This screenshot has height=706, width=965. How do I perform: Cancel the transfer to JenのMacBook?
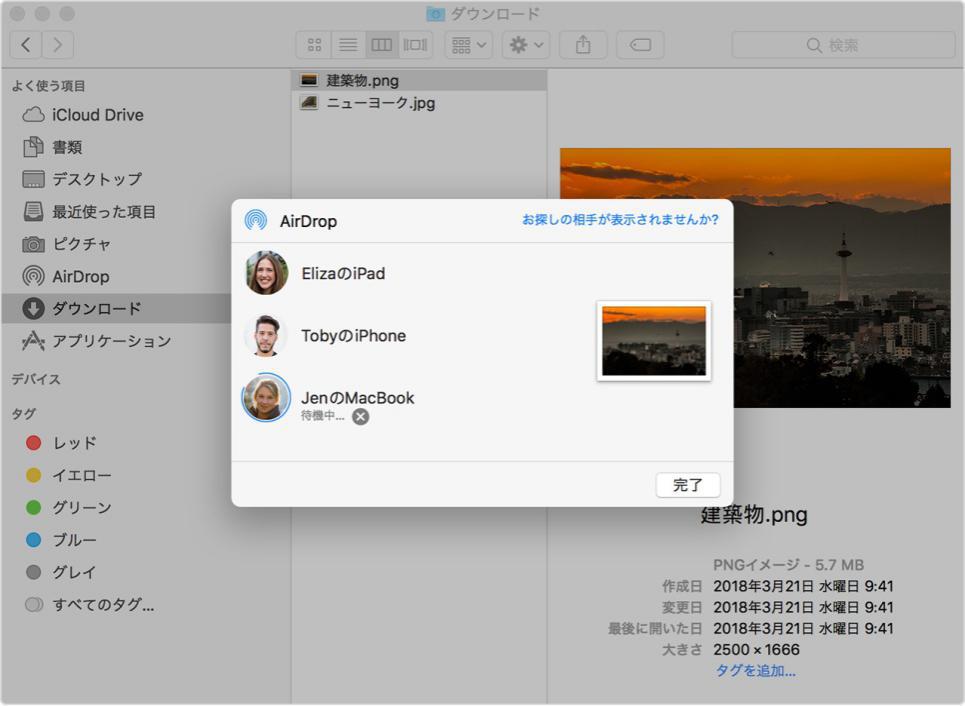coord(359,417)
